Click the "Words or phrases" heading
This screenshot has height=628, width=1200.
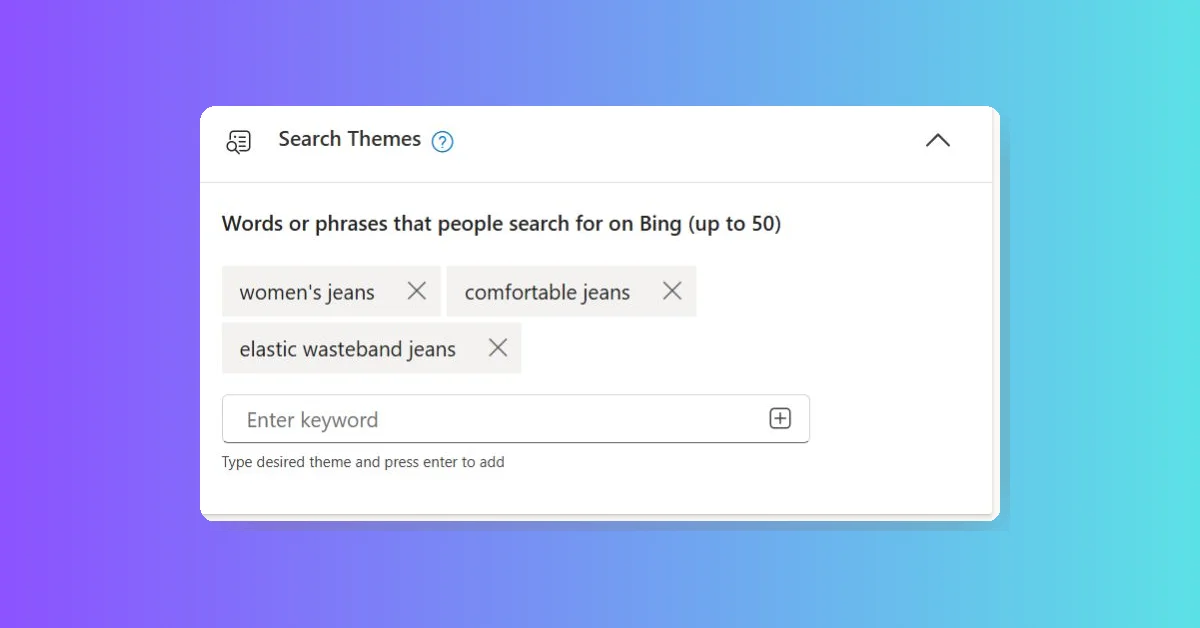point(501,223)
